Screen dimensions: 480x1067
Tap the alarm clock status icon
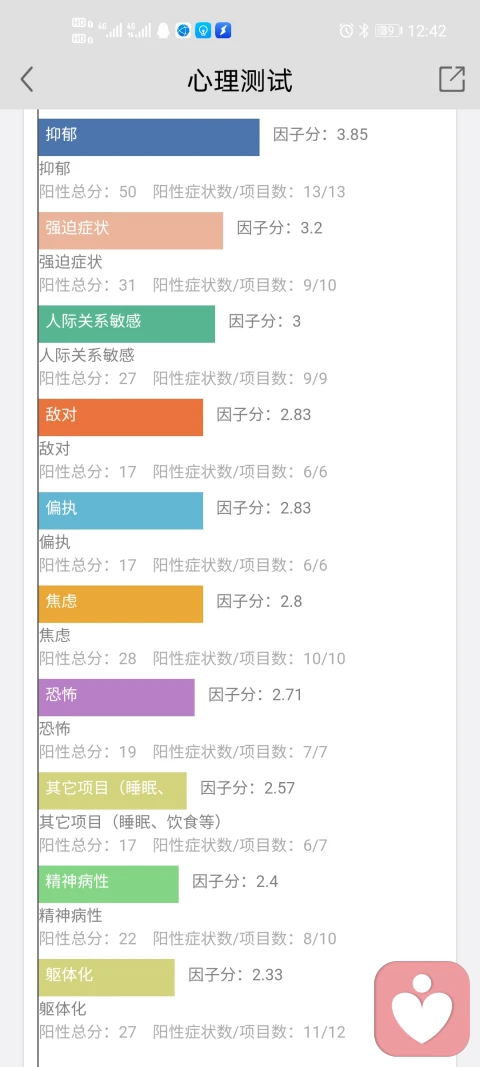[x=347, y=31]
